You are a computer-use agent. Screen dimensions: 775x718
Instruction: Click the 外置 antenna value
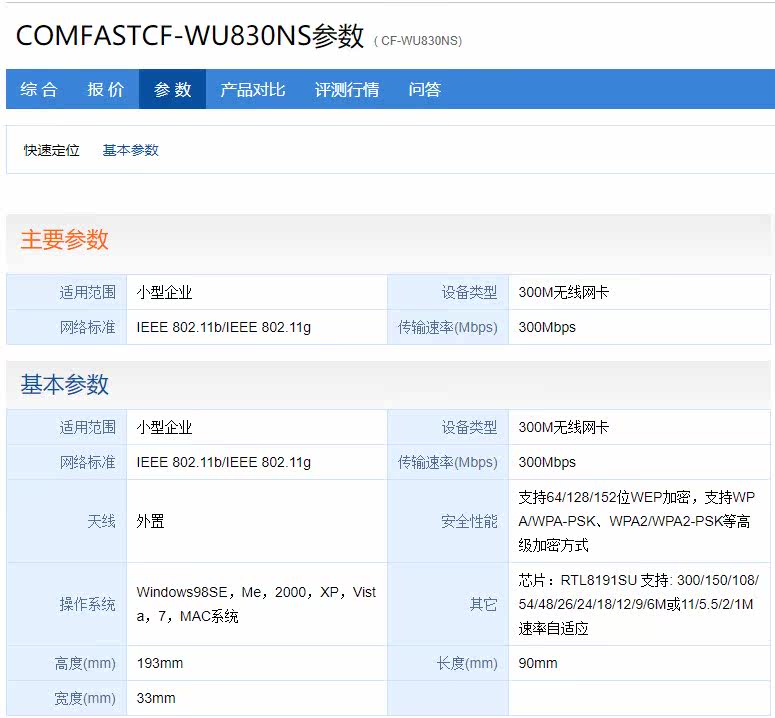(150, 521)
